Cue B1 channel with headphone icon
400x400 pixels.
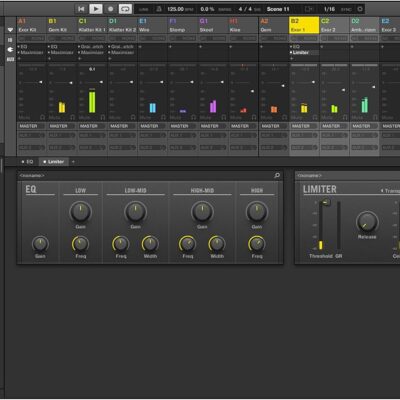[x=73, y=117]
